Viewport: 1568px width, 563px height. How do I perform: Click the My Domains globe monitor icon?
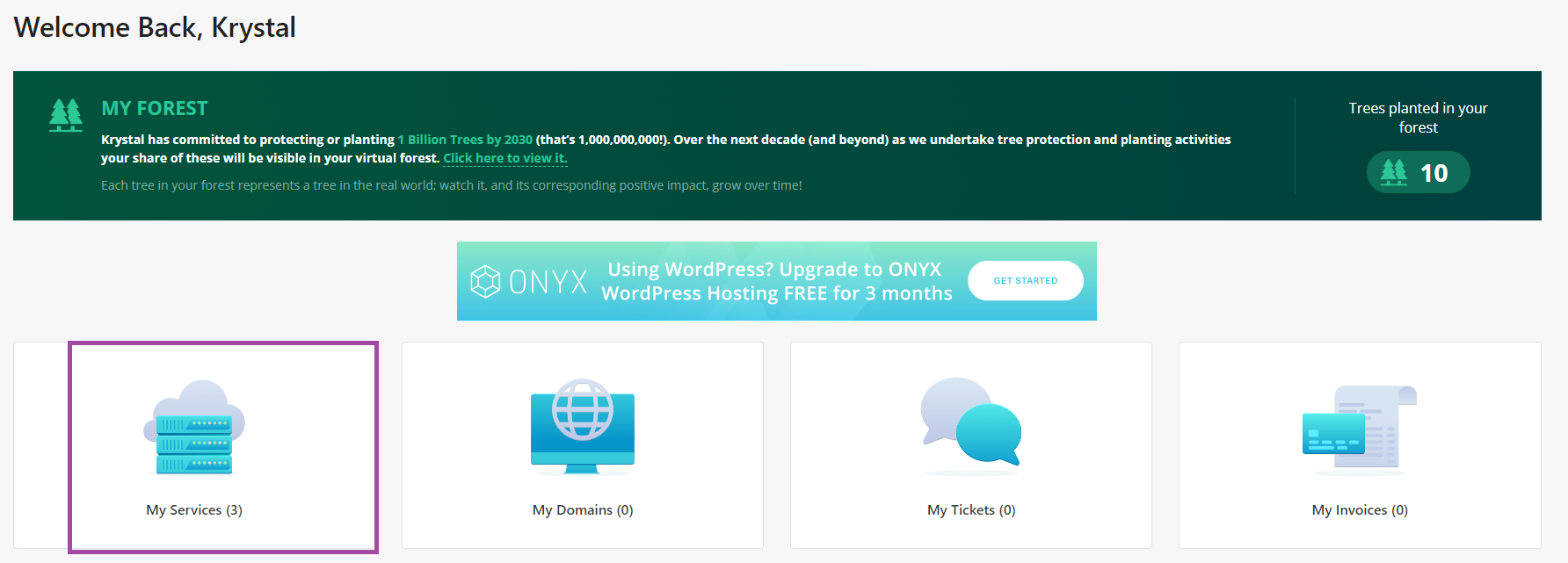point(583,427)
